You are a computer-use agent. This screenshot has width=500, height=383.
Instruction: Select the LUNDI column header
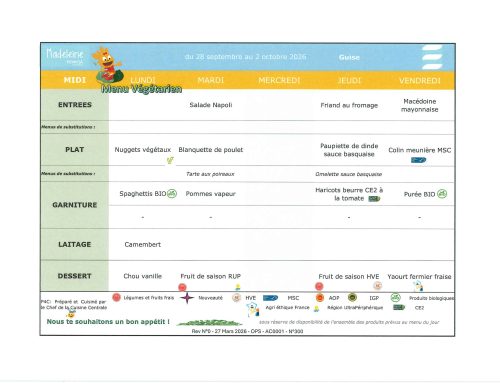(143, 80)
